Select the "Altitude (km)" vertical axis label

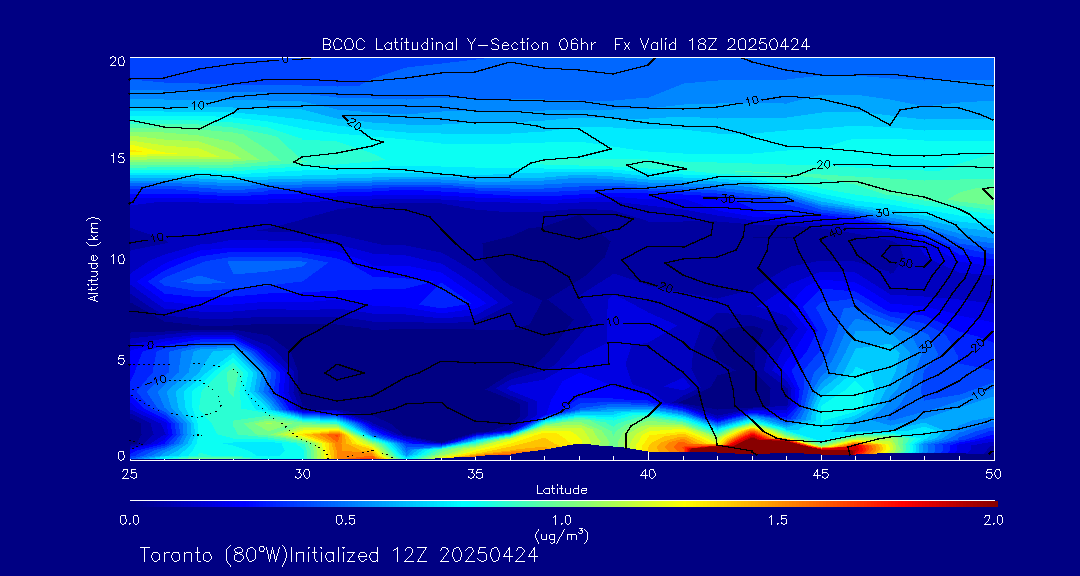click(x=92, y=258)
